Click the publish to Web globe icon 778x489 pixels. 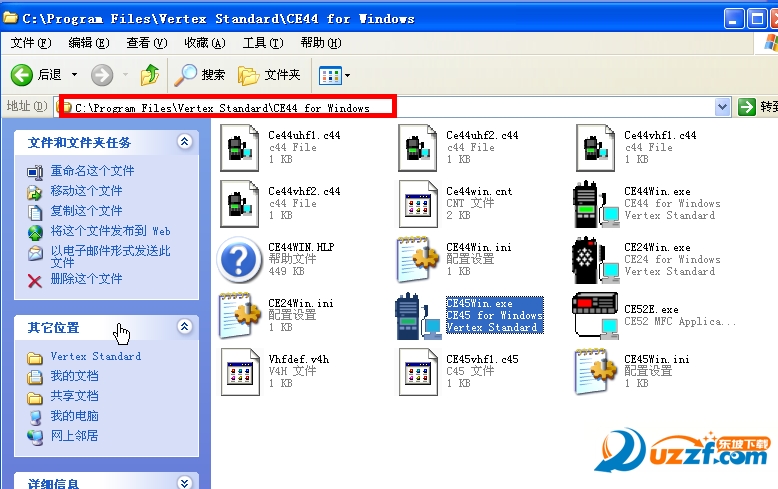(x=35, y=232)
